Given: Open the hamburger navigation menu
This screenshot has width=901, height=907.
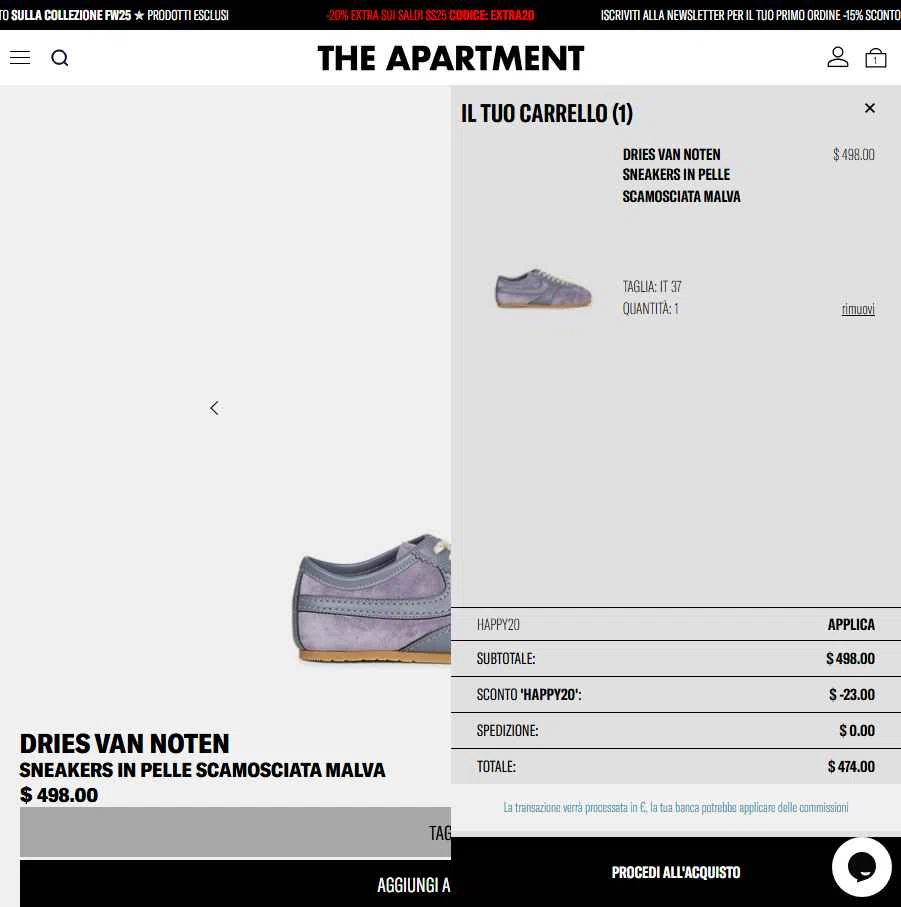Looking at the screenshot, I should (x=20, y=58).
